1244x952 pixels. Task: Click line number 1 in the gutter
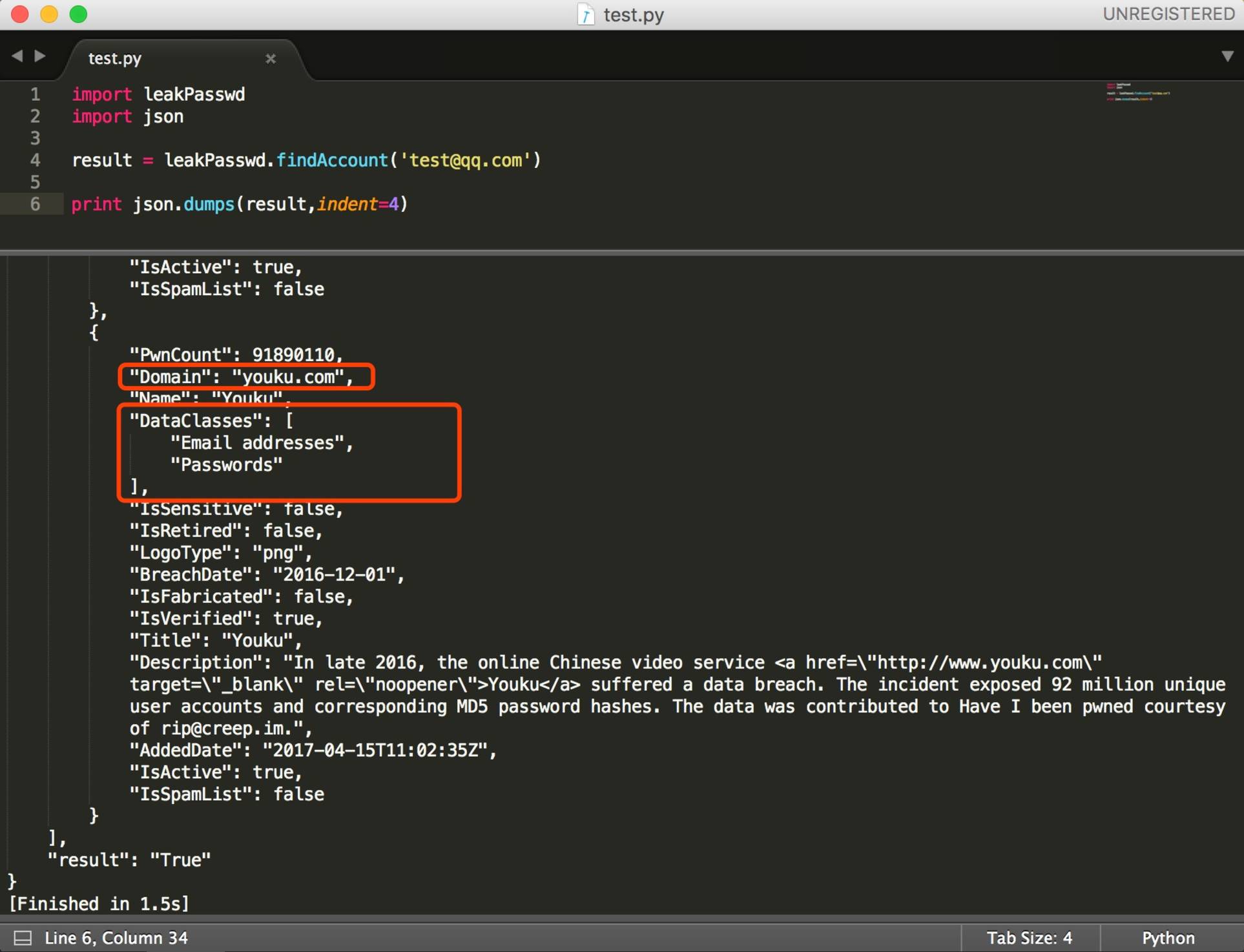click(x=35, y=94)
